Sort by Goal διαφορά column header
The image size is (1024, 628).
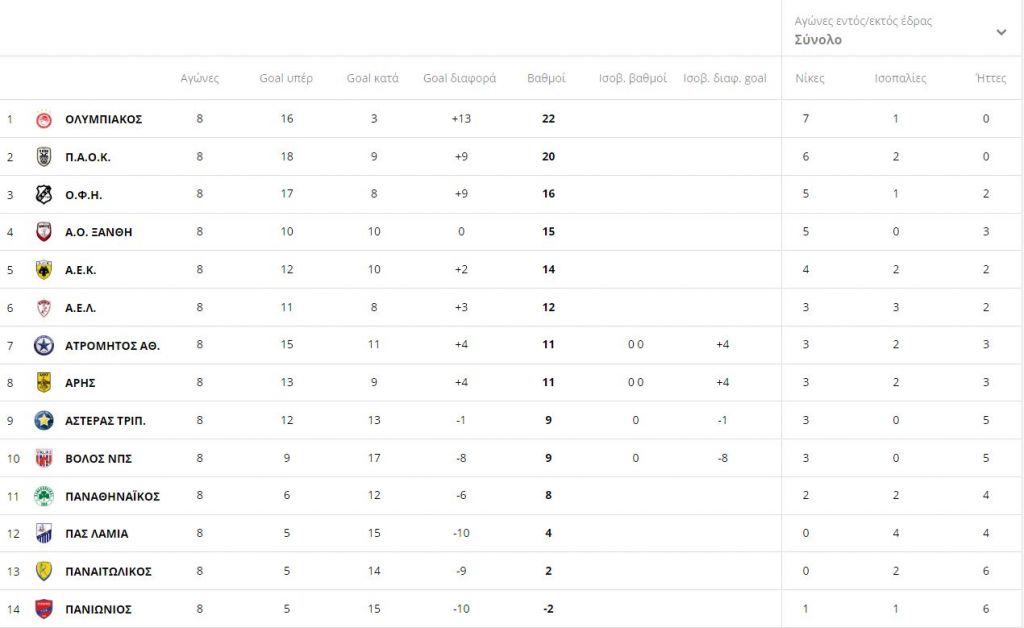[x=459, y=78]
